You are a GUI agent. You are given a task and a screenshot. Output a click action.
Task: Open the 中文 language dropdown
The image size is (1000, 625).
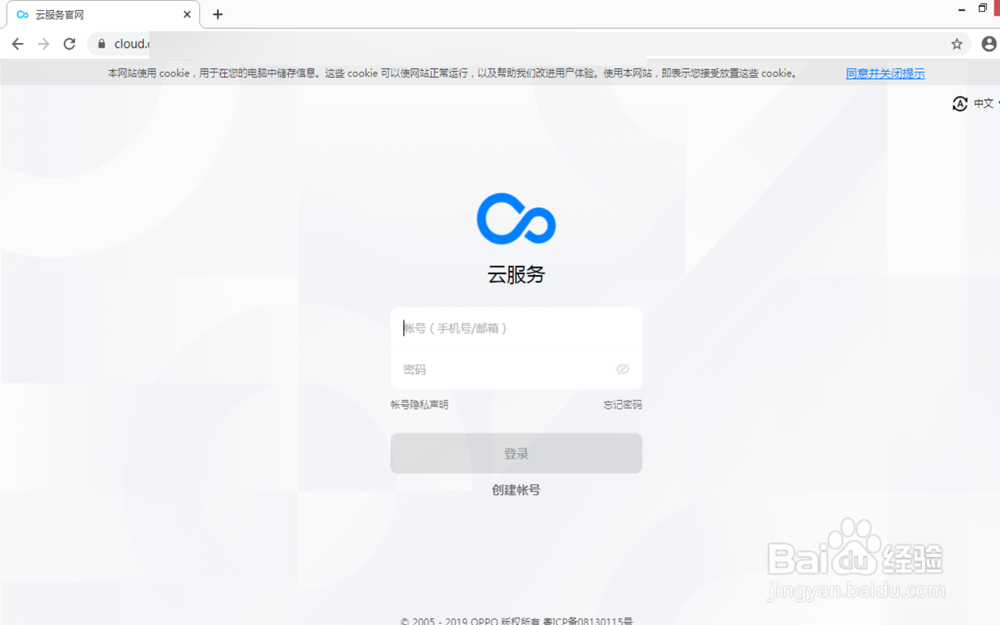(x=985, y=103)
